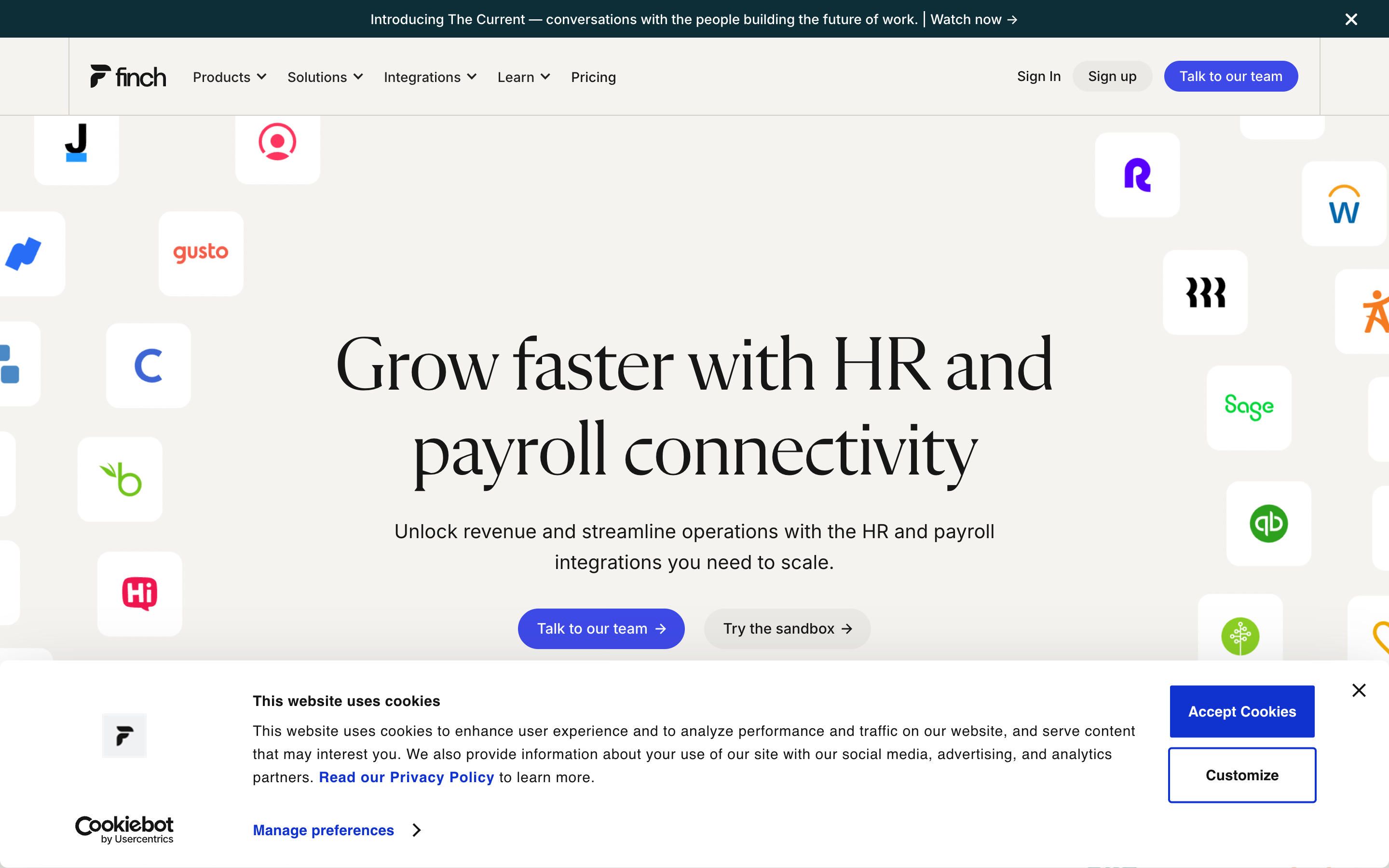The height and width of the screenshot is (868, 1389).
Task: Click the Watch now announcement link
Action: 974,19
